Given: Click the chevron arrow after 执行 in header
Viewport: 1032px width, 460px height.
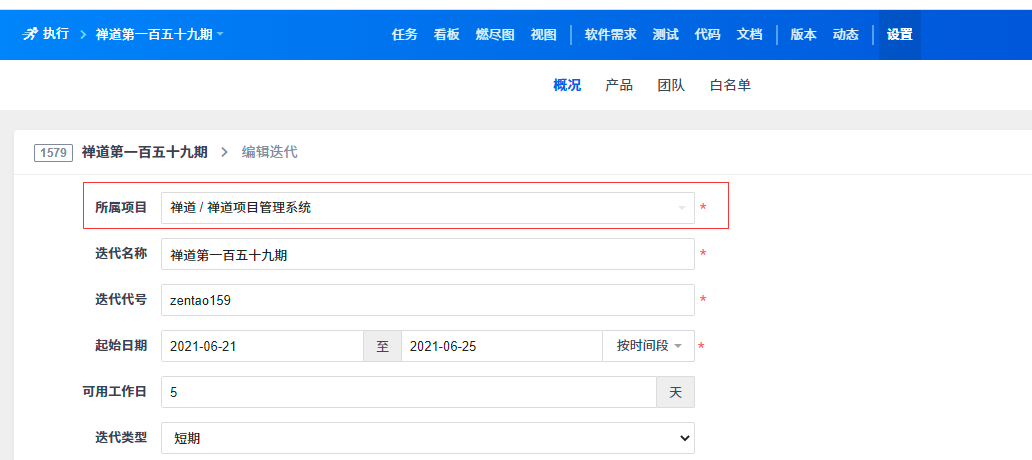Looking at the screenshot, I should (x=83, y=35).
